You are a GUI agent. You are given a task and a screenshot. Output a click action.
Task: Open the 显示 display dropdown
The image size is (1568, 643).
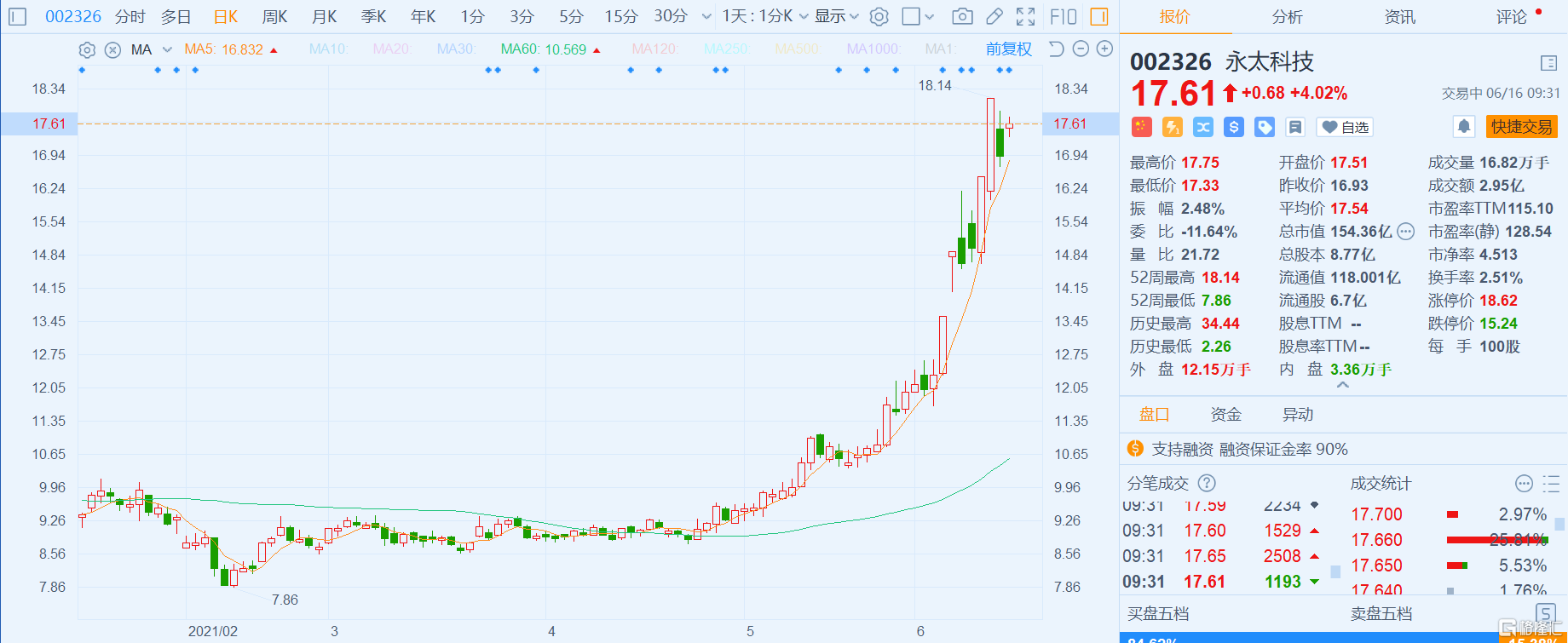(837, 16)
